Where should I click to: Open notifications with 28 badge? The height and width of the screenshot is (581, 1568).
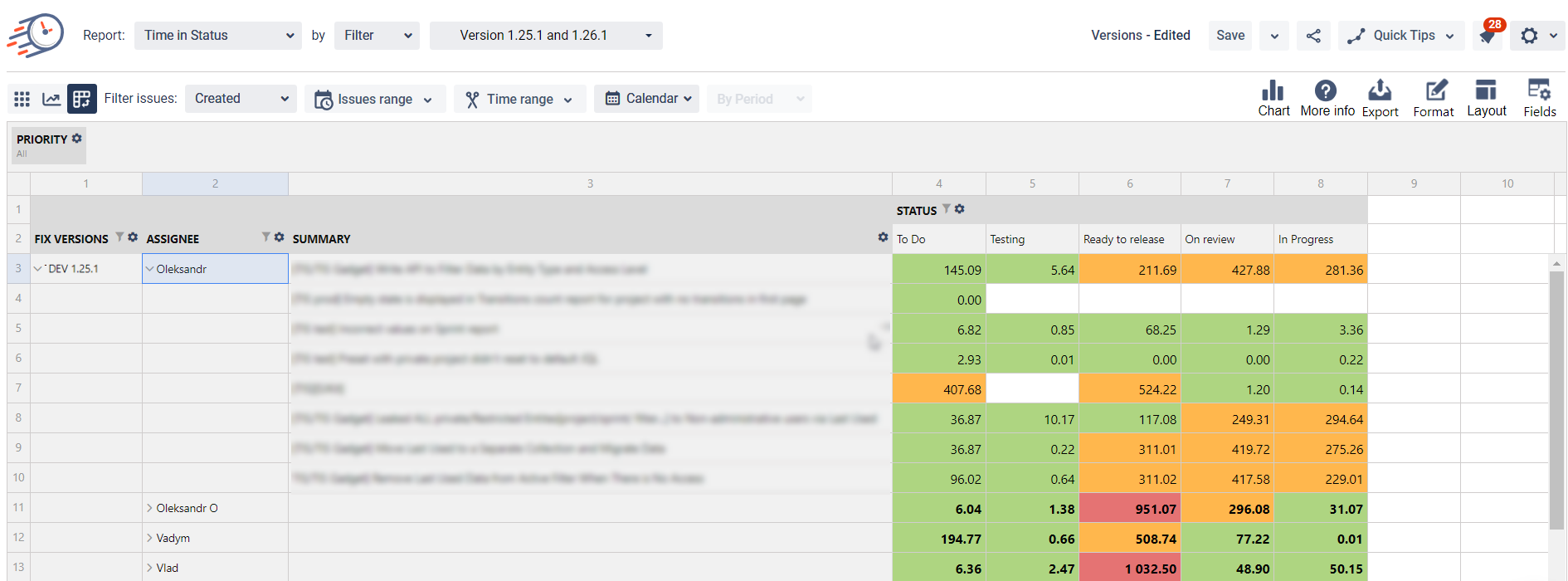pos(1488,36)
